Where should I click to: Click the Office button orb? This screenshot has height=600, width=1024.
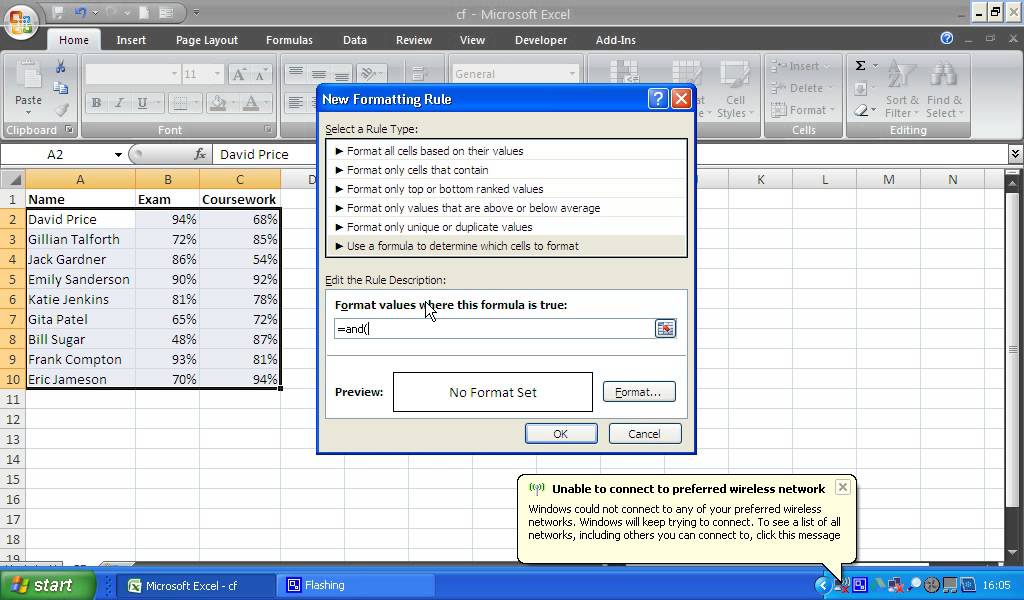[21, 21]
